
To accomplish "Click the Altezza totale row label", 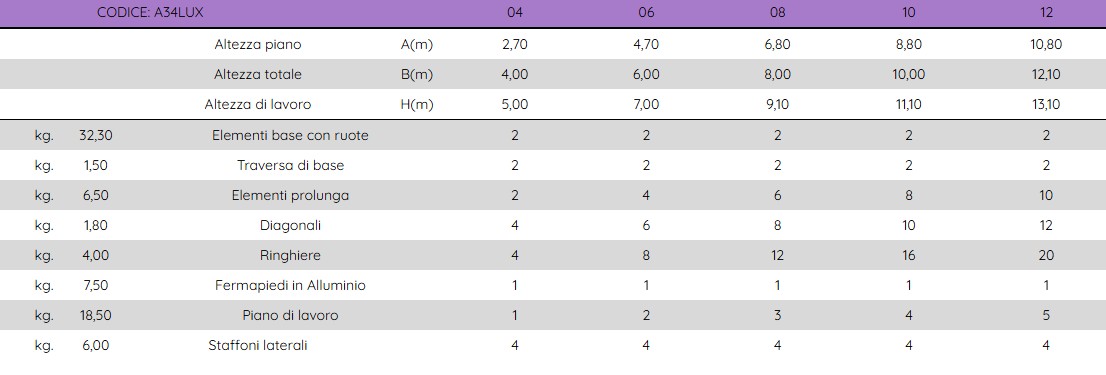I will [257, 74].
